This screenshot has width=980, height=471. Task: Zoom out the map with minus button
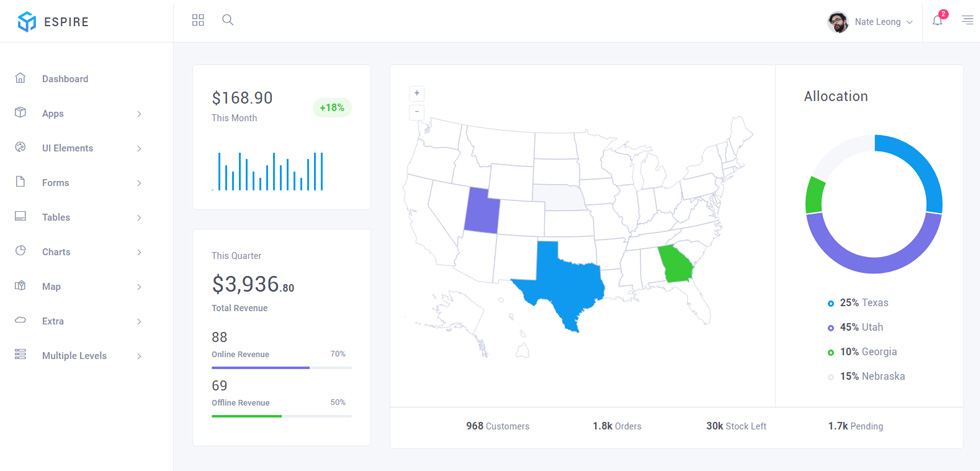(x=417, y=112)
